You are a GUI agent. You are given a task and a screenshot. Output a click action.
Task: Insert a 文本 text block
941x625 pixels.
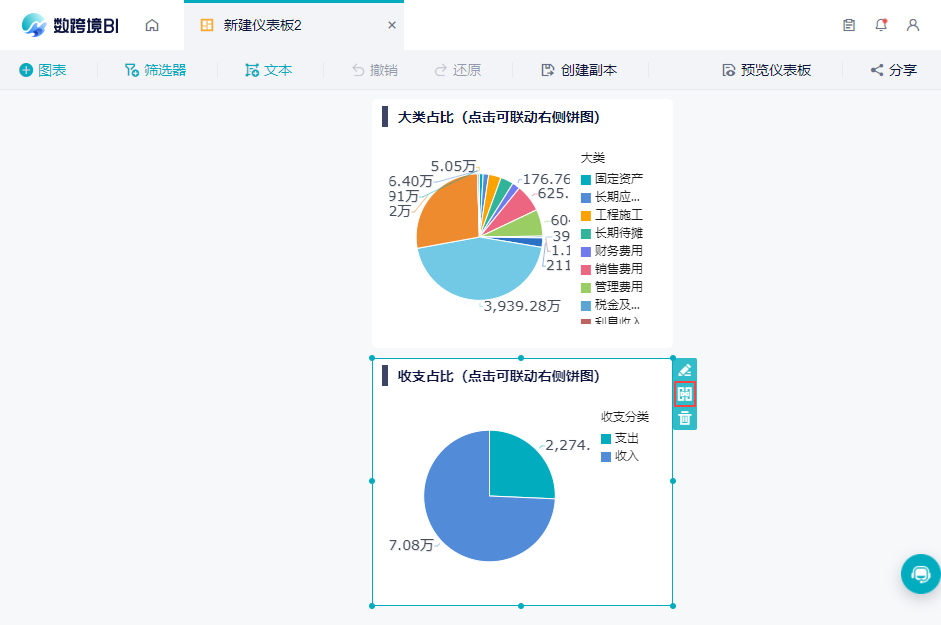[x=269, y=70]
